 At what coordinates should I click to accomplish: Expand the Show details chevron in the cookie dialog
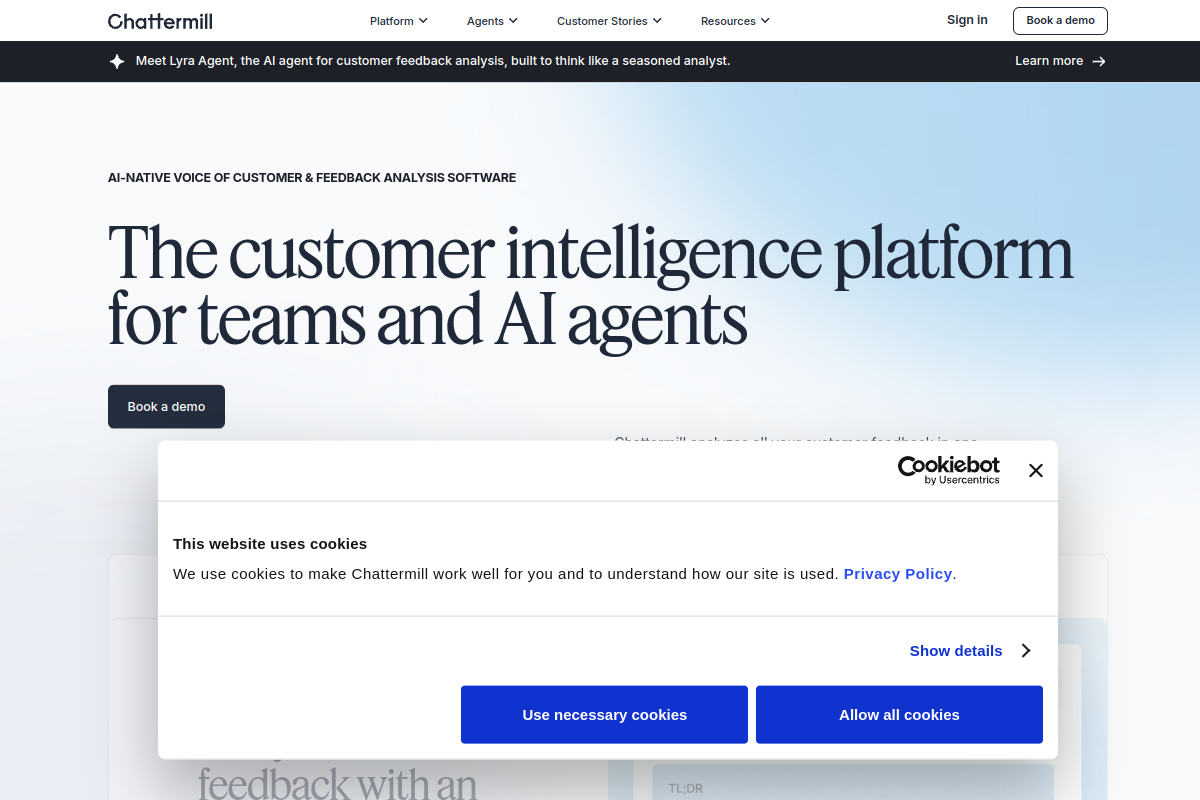(x=1026, y=650)
